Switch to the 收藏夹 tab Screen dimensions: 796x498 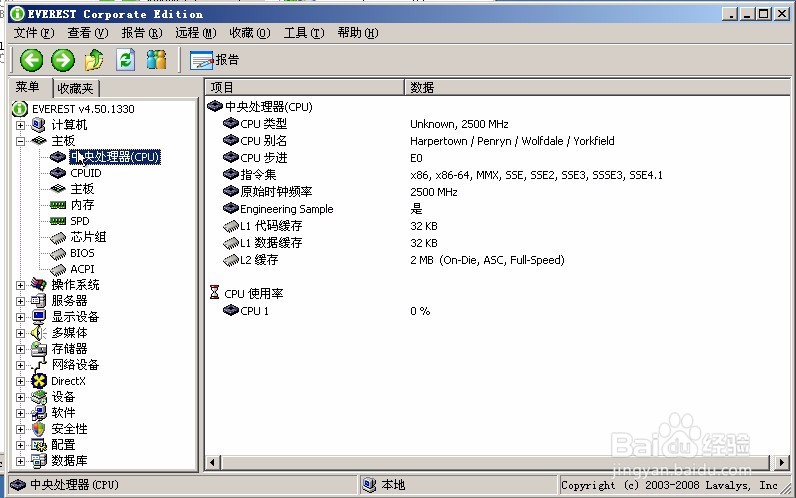coord(76,88)
